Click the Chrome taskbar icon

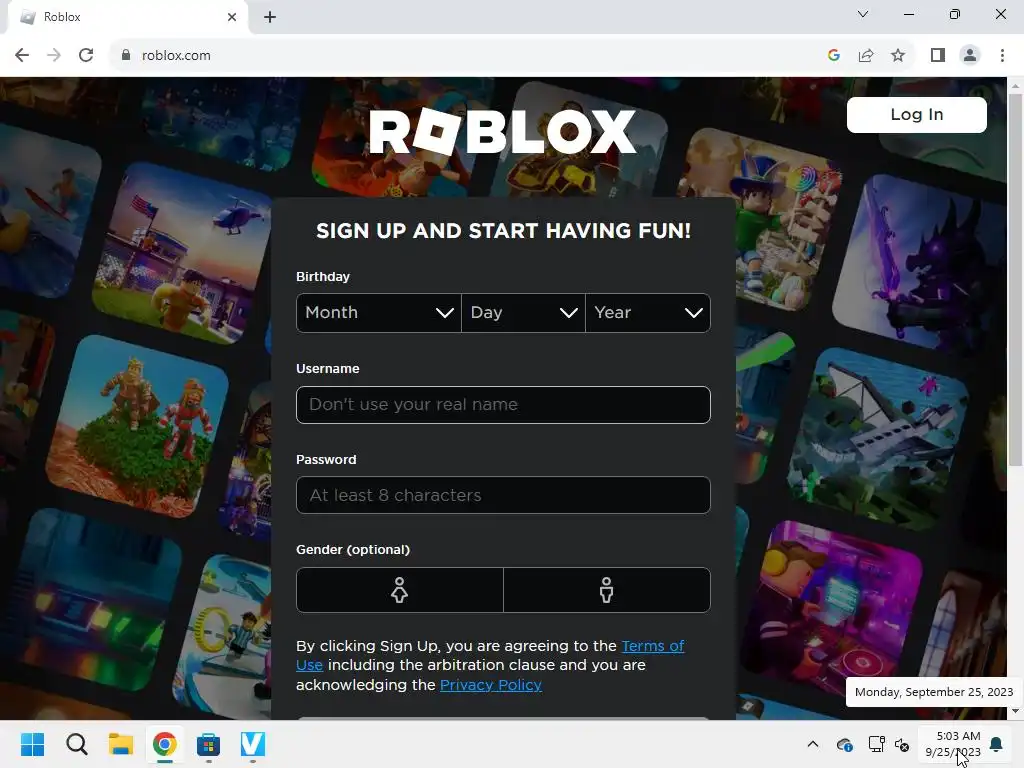[165, 744]
